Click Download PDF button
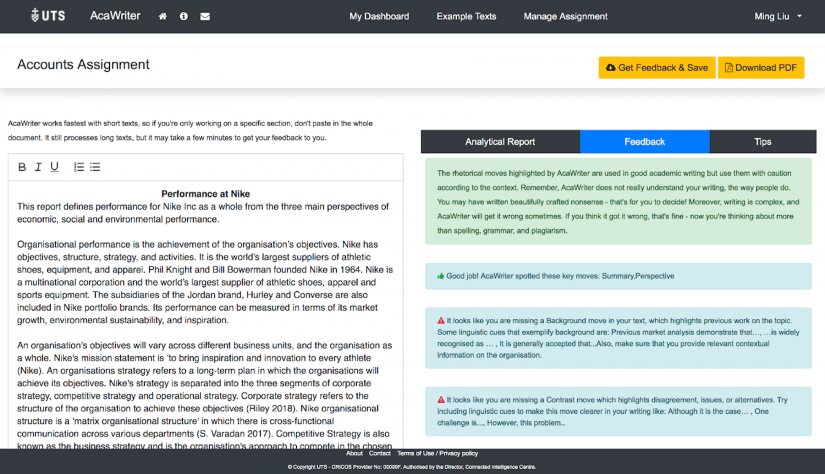Image resolution: width=825 pixels, height=474 pixels. (x=761, y=67)
